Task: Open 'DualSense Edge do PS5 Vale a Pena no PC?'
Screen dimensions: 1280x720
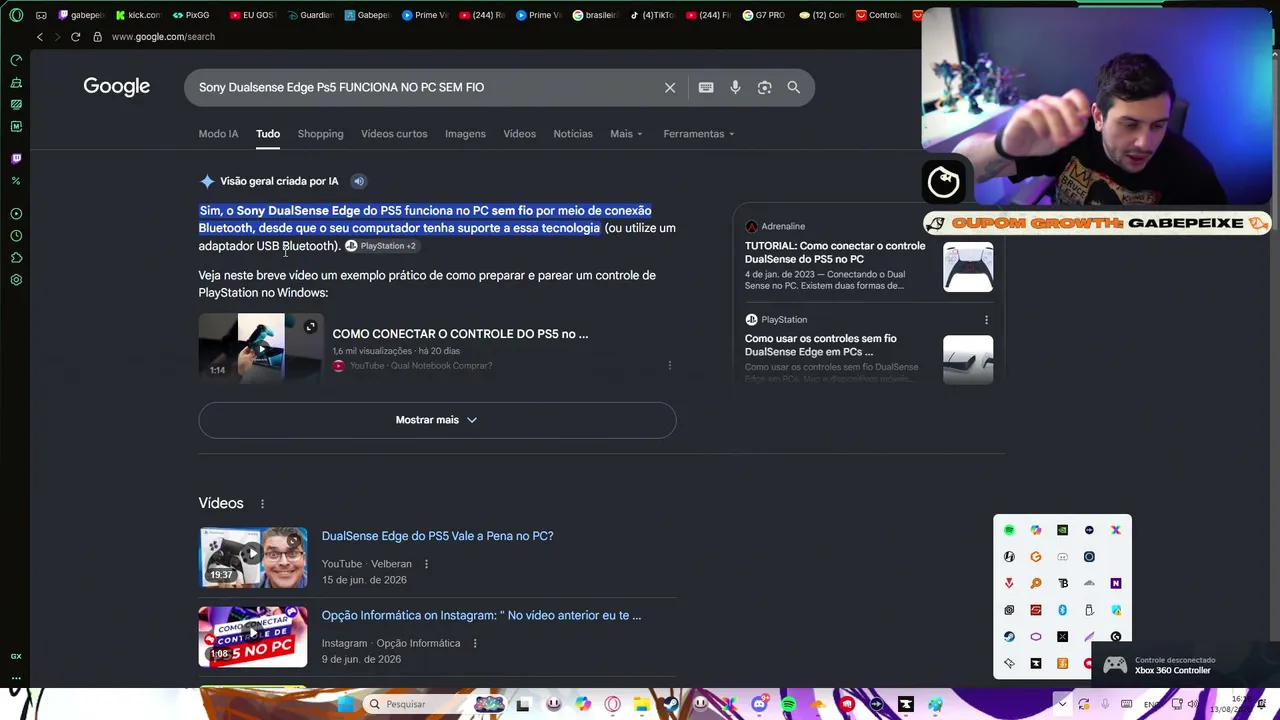Action: pyautogui.click(x=437, y=536)
